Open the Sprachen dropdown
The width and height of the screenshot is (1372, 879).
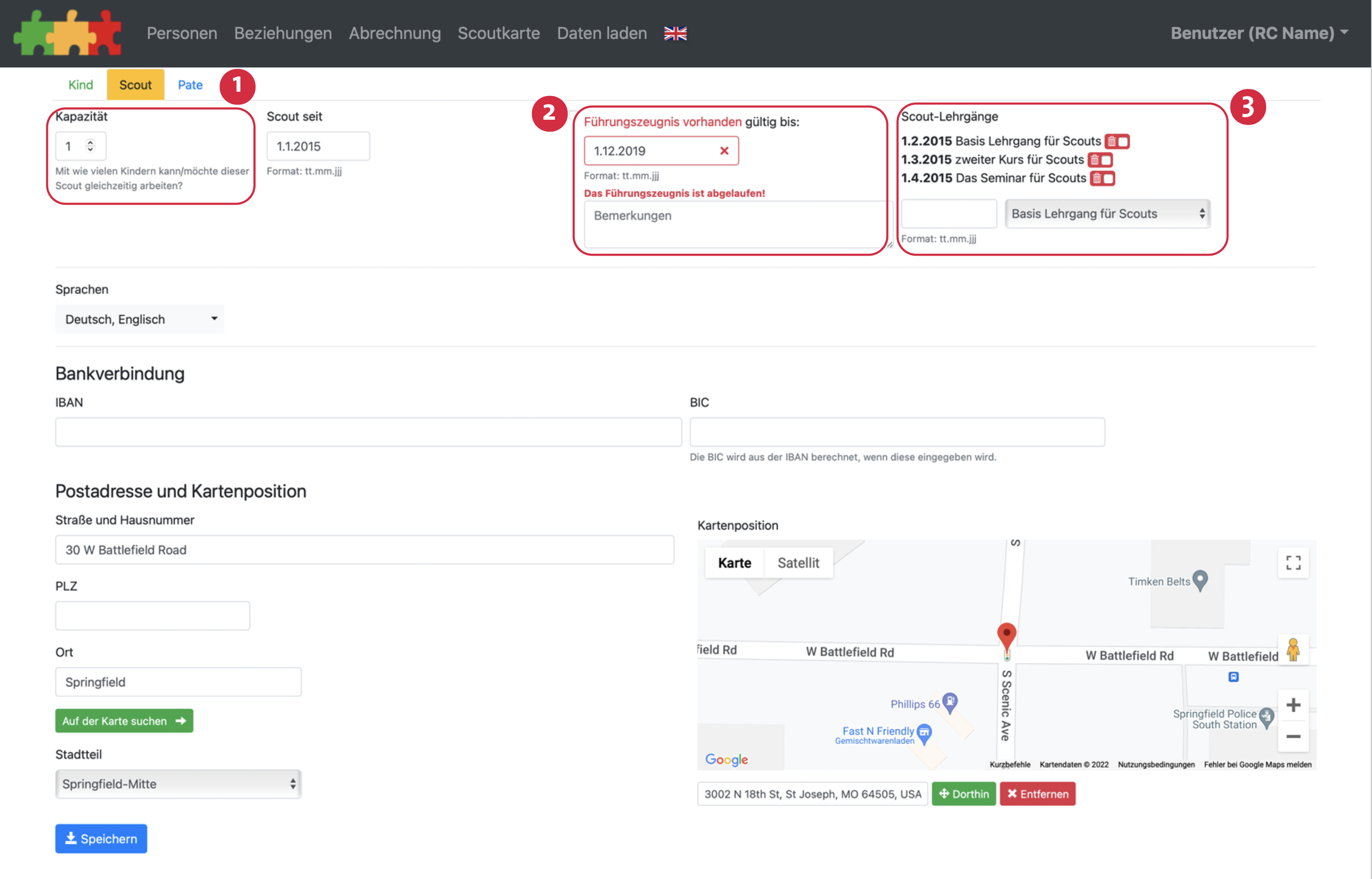[x=140, y=319]
